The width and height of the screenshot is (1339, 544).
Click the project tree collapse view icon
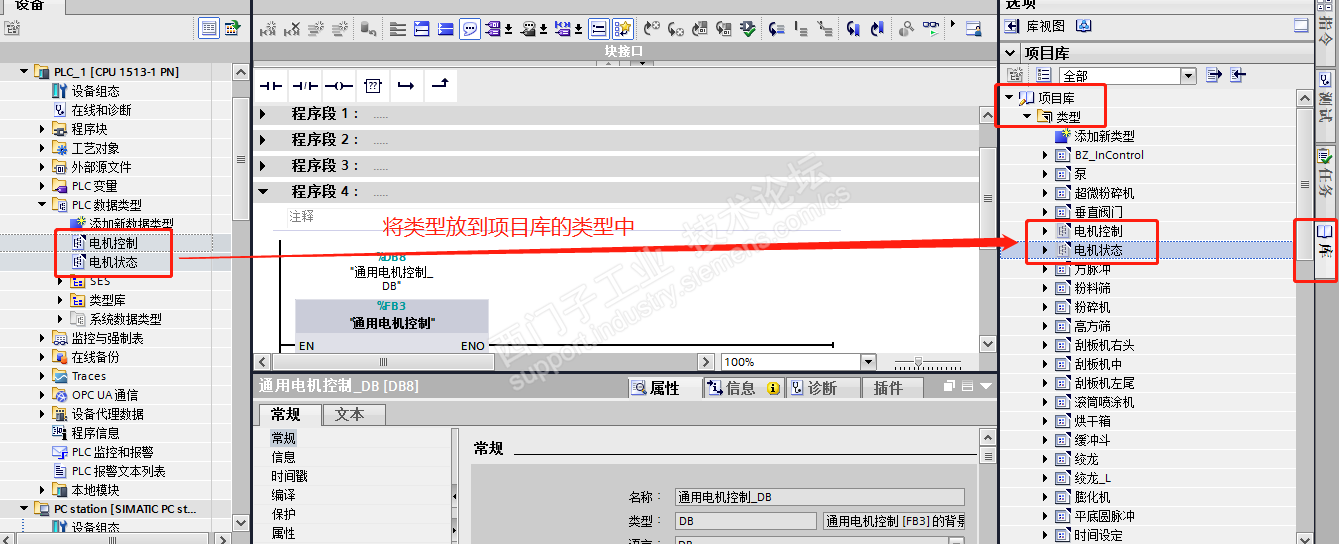click(x=232, y=28)
